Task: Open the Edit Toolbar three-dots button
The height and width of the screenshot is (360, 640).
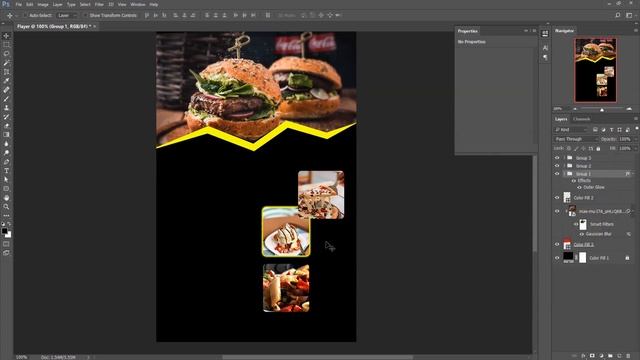Action: tap(6, 216)
